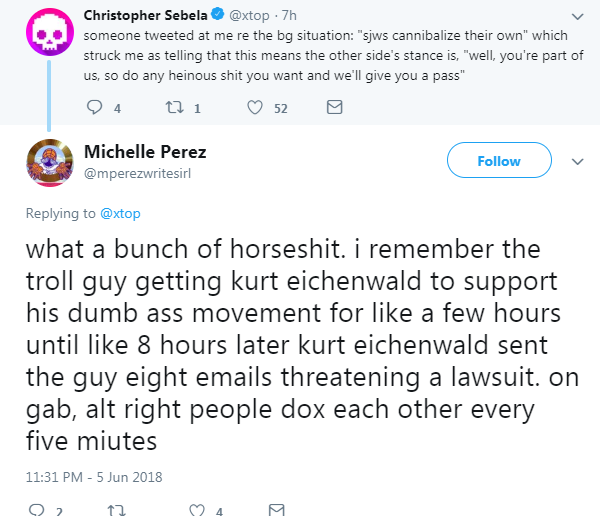Open Michelle Perez's profile picture

pos(50,163)
